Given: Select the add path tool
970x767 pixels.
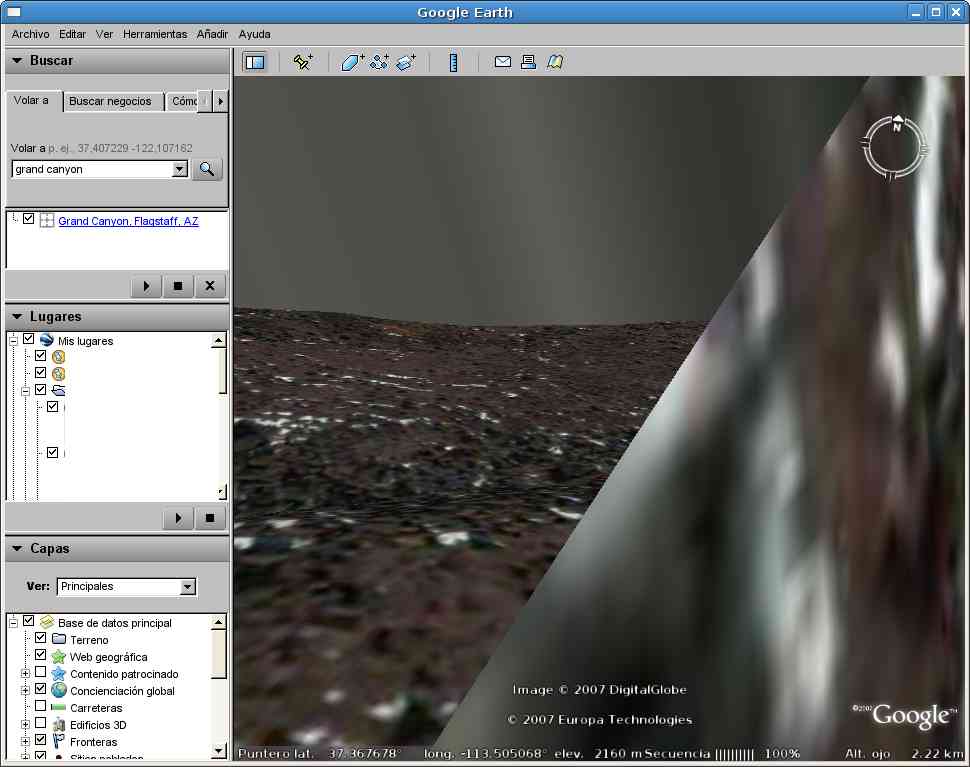Looking at the screenshot, I should [x=379, y=62].
